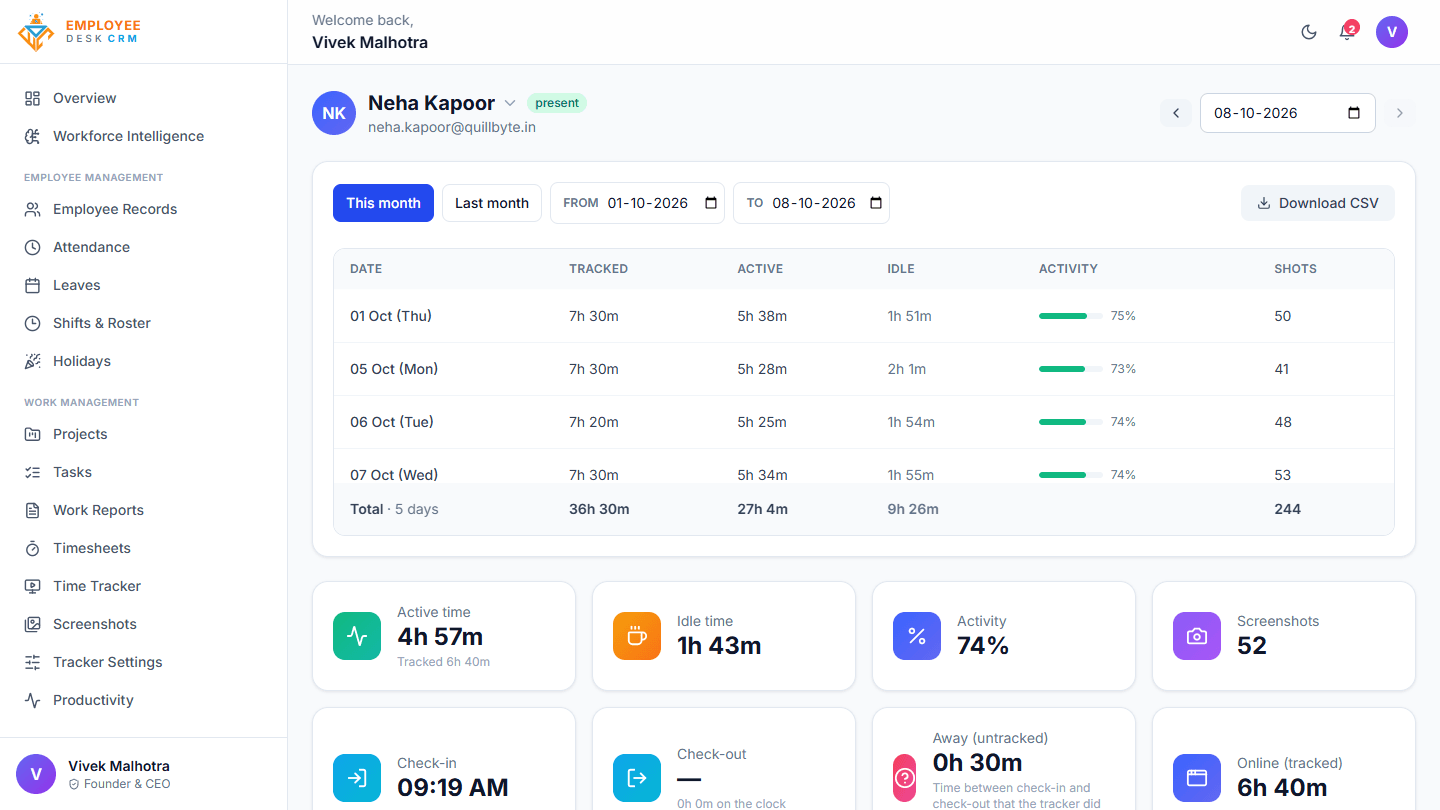Open Tracker Settings
This screenshot has height=810, width=1440.
[143, 662]
